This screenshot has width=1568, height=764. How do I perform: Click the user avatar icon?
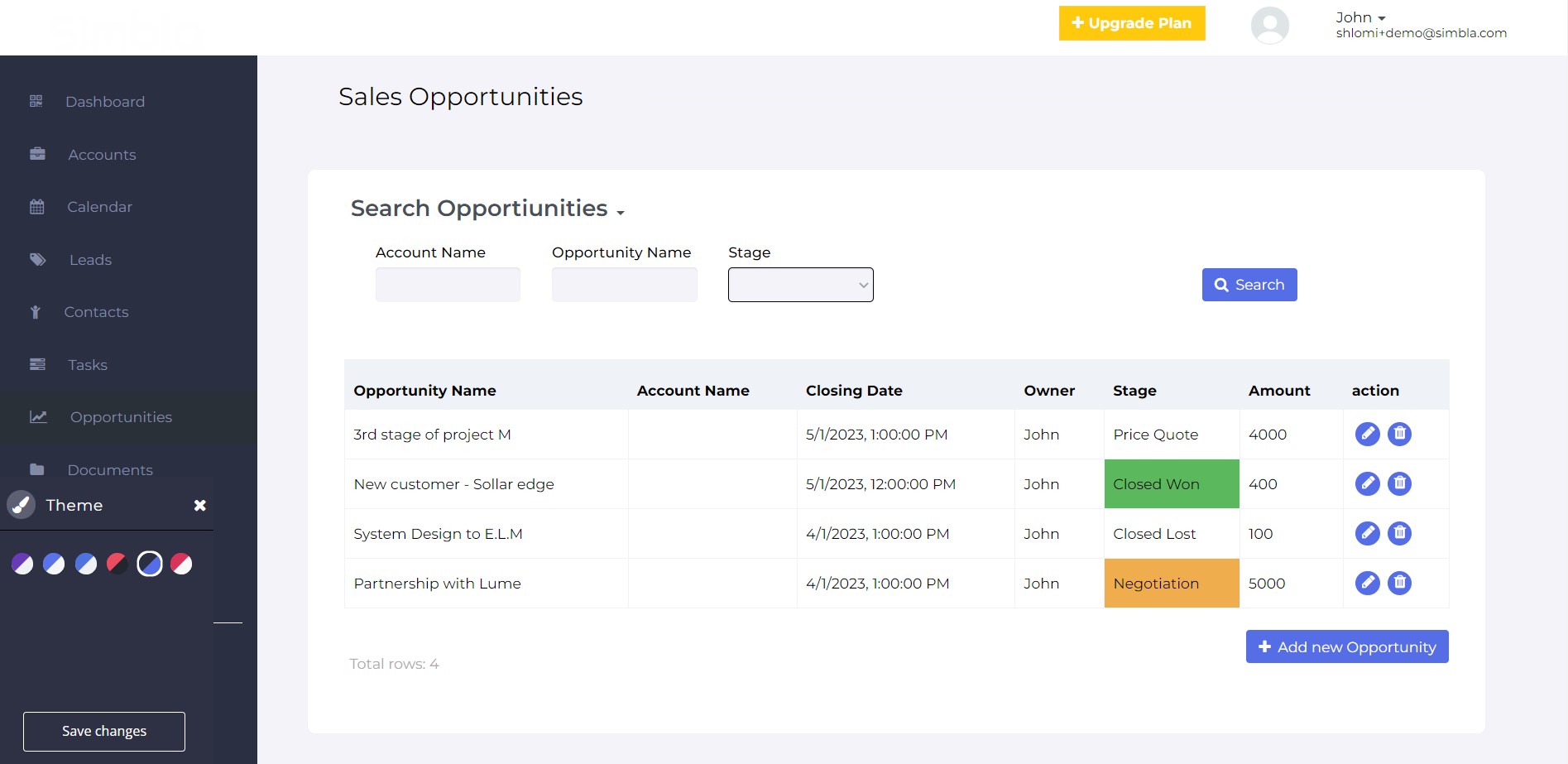coord(1269,25)
